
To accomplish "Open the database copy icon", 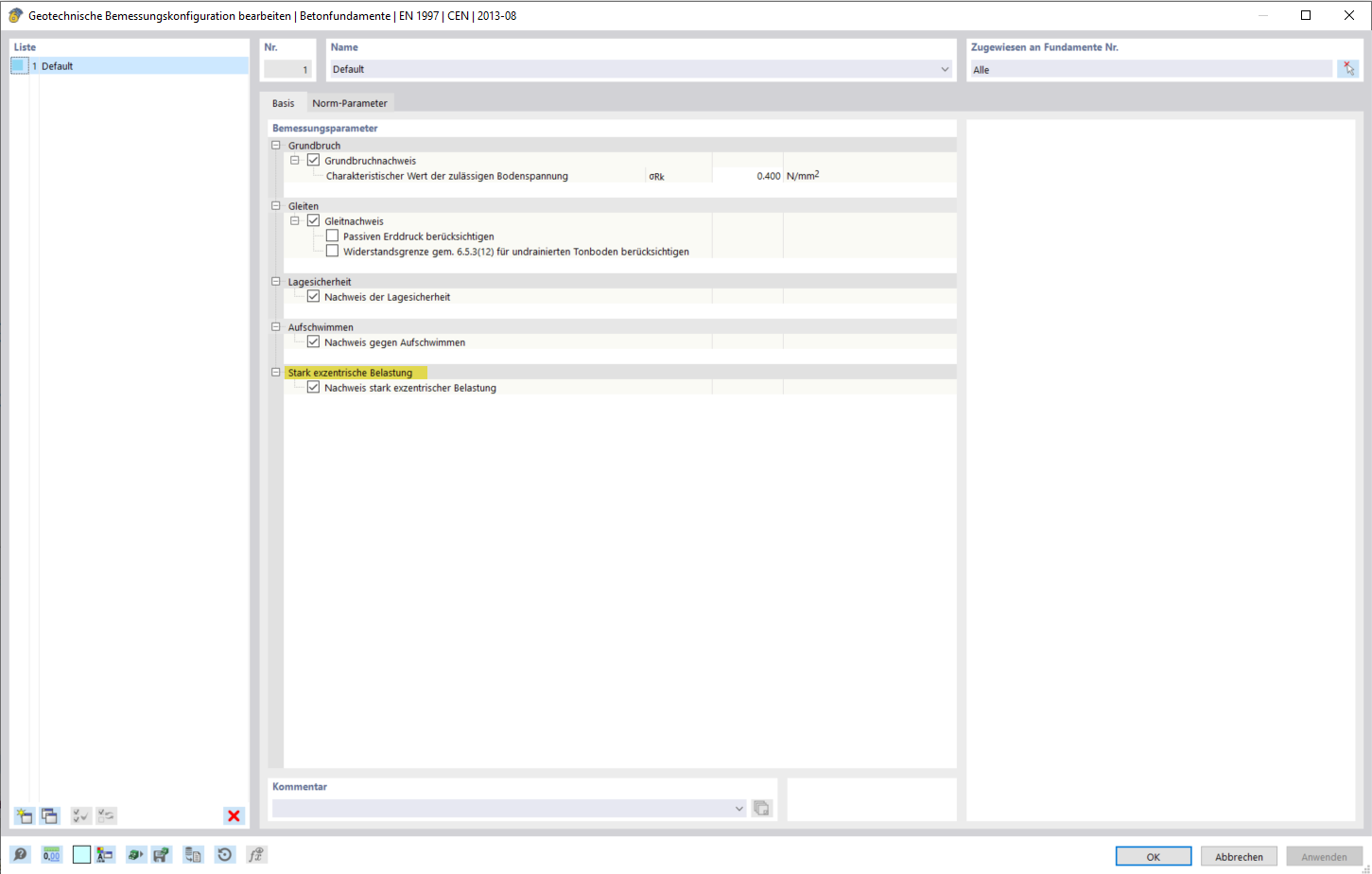I will point(193,855).
